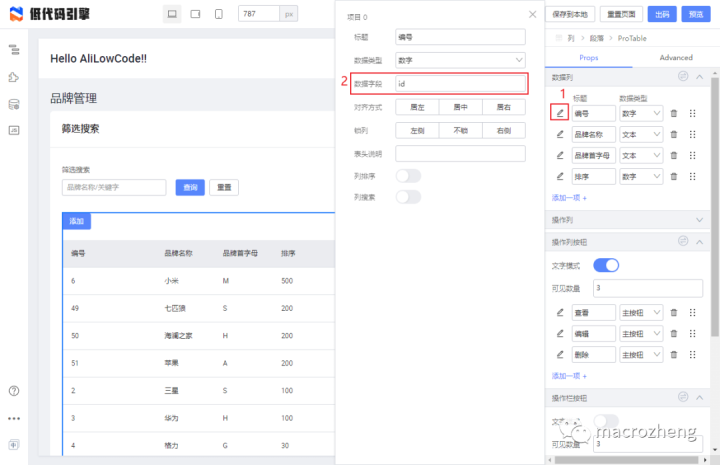The width and height of the screenshot is (720, 465).
Task: Switch to the Props tab
Action: click(589, 57)
